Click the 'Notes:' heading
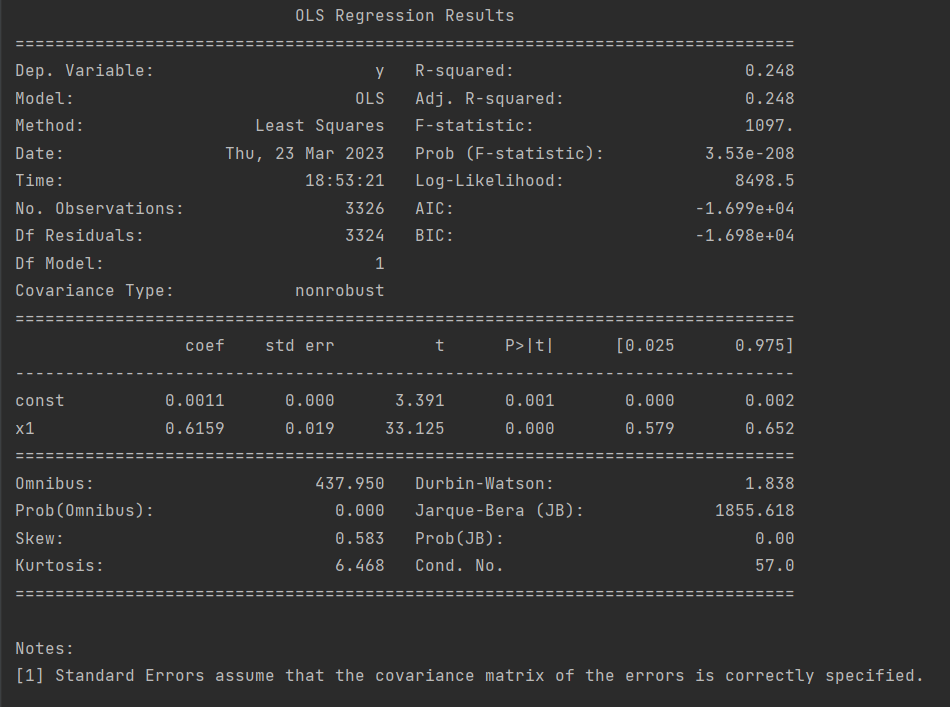This screenshot has height=707, width=950. 44,649
